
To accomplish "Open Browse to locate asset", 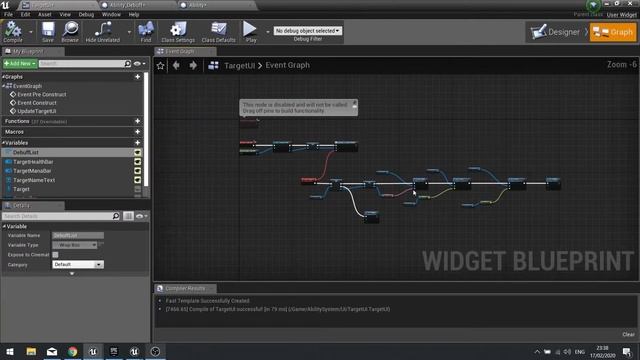I will pos(70,32).
